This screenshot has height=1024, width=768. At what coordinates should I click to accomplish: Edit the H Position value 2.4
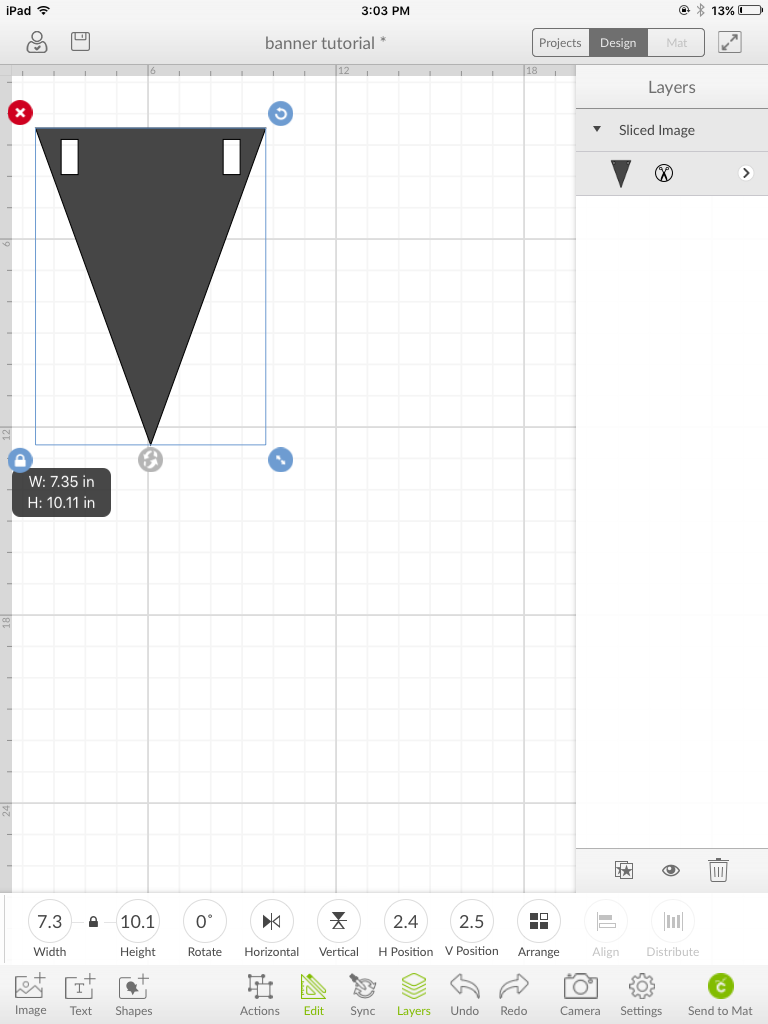(406, 921)
